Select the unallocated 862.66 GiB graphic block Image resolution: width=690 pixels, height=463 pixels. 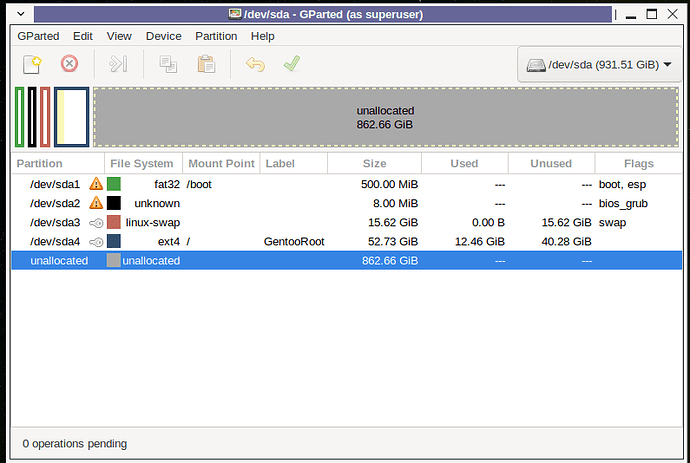[x=385, y=117]
